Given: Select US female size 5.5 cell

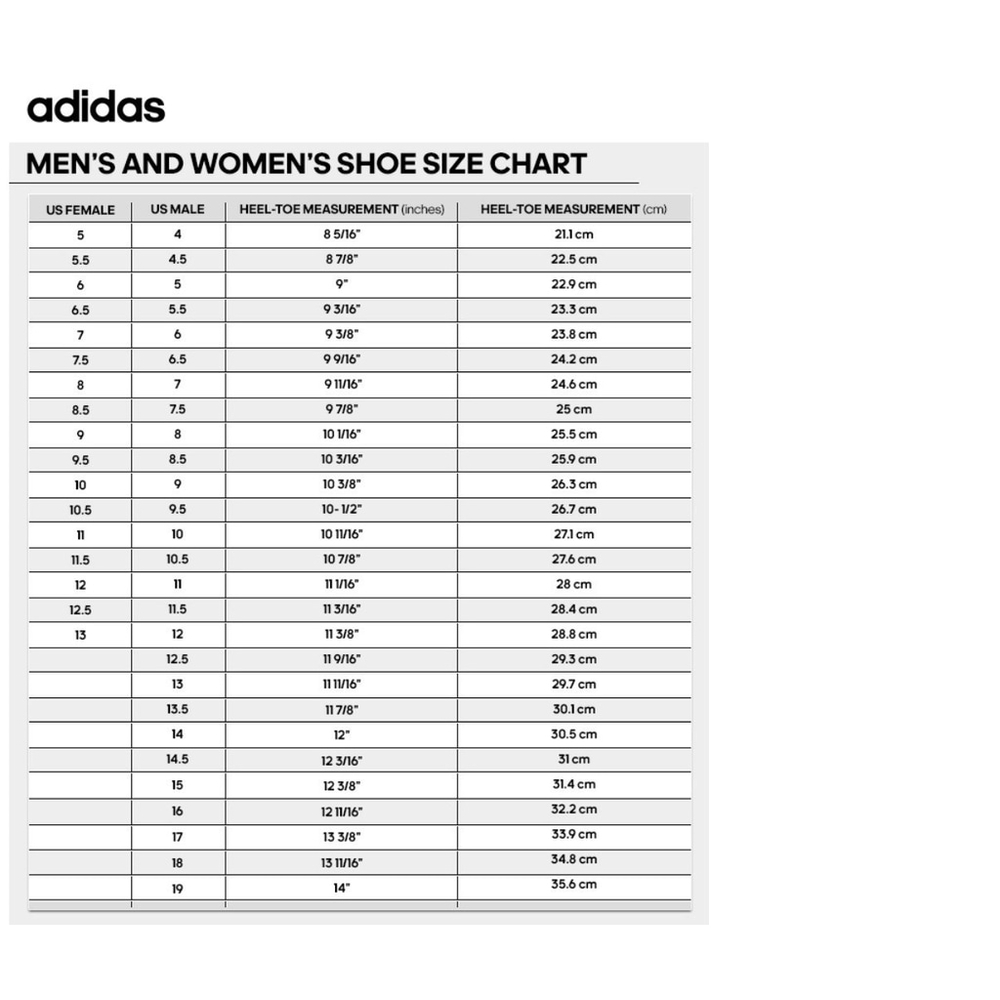Looking at the screenshot, I should pos(80,260).
